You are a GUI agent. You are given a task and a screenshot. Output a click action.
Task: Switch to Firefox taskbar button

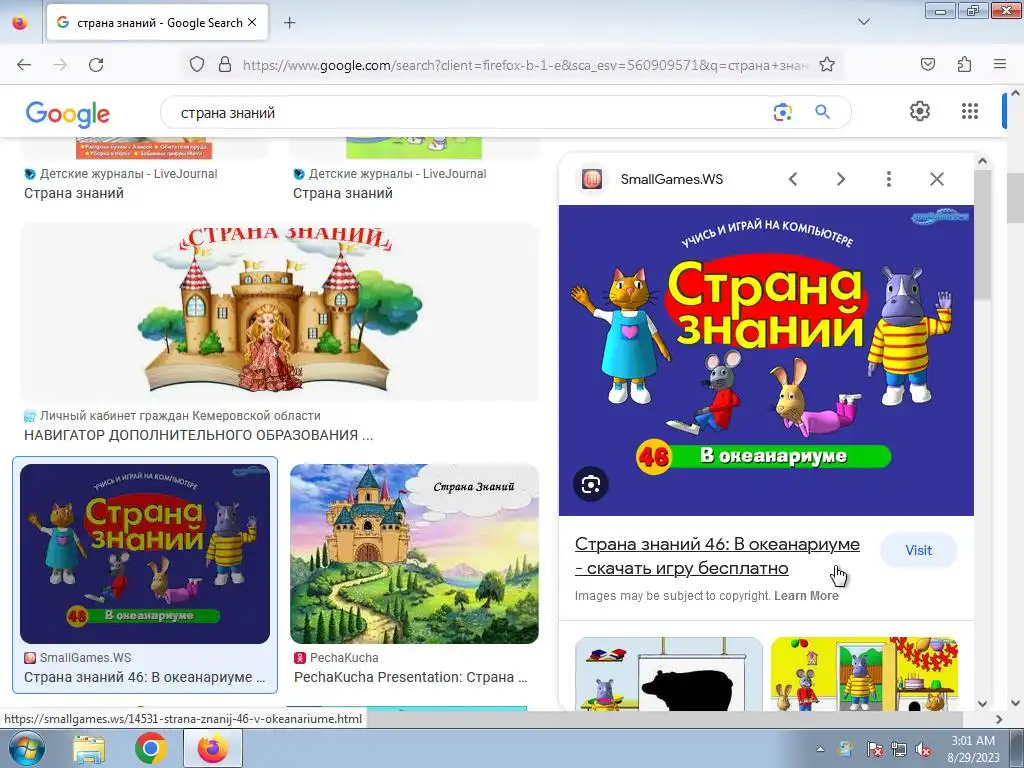213,748
